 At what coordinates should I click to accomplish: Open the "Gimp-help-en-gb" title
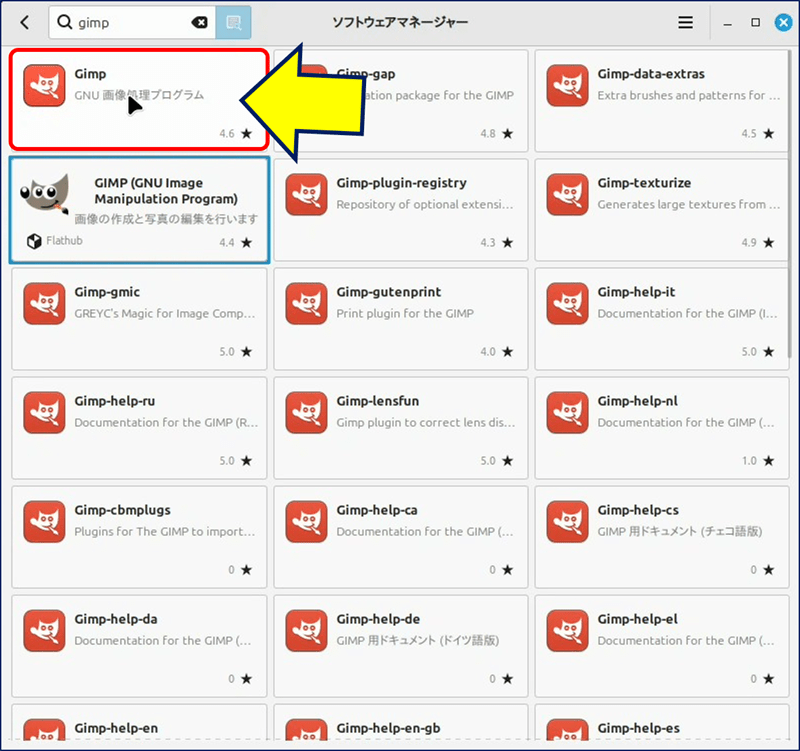388,728
